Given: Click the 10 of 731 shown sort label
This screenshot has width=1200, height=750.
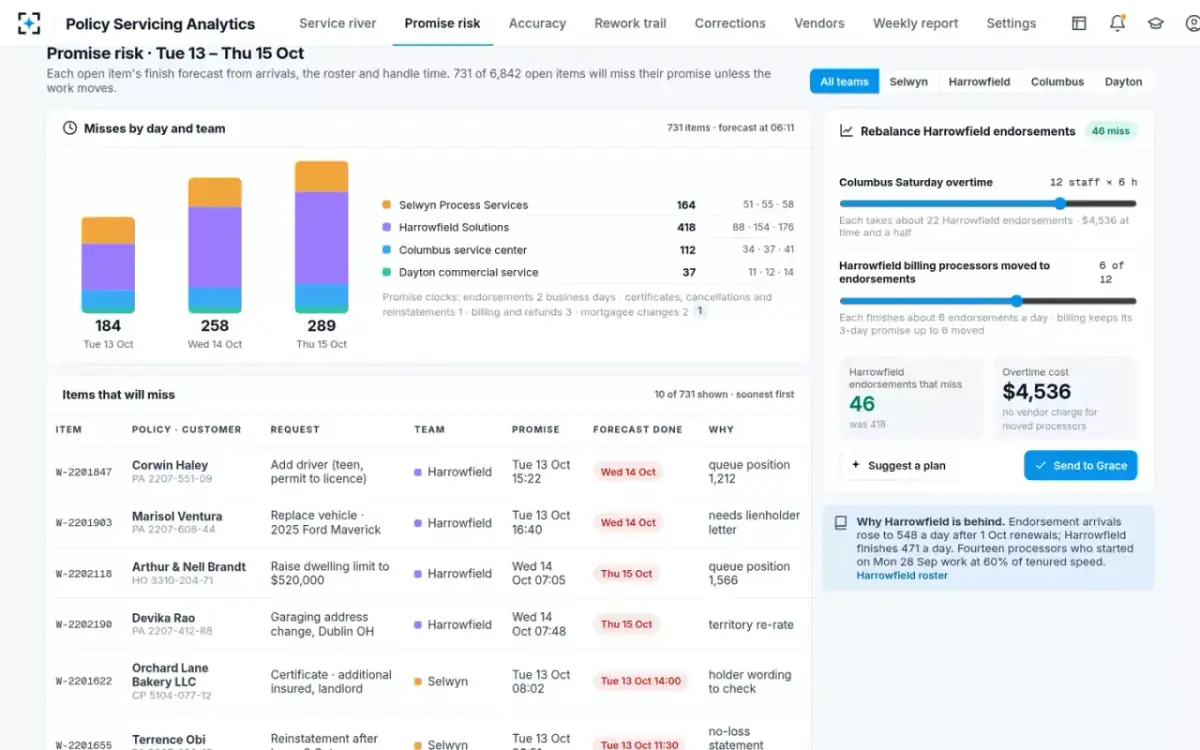Looking at the screenshot, I should pyautogui.click(x=724, y=394).
